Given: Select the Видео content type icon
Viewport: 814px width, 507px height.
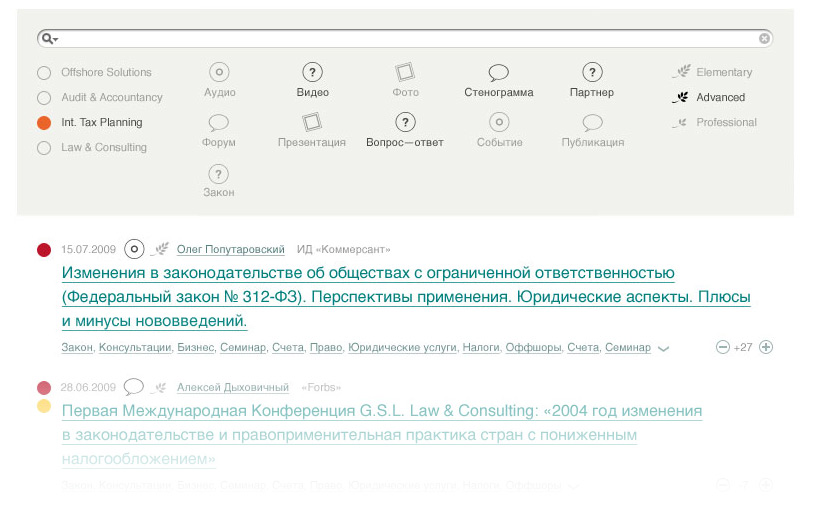Looking at the screenshot, I should pyautogui.click(x=312, y=72).
